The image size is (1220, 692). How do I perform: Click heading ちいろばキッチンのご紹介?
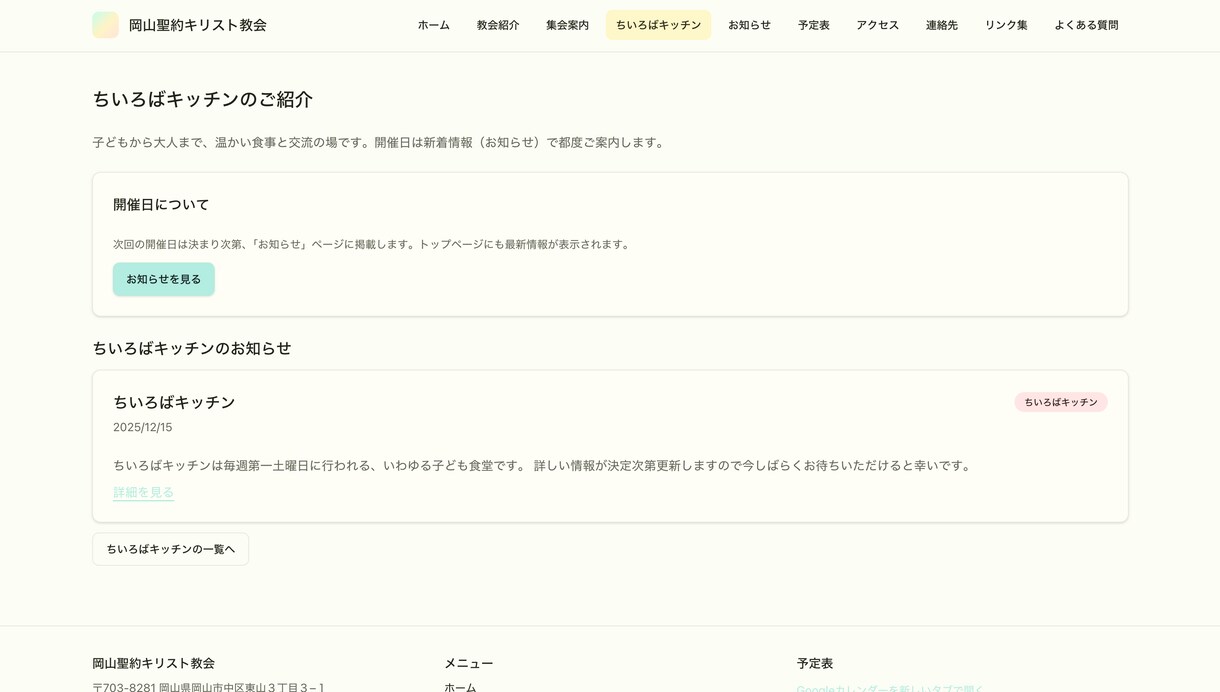click(202, 99)
